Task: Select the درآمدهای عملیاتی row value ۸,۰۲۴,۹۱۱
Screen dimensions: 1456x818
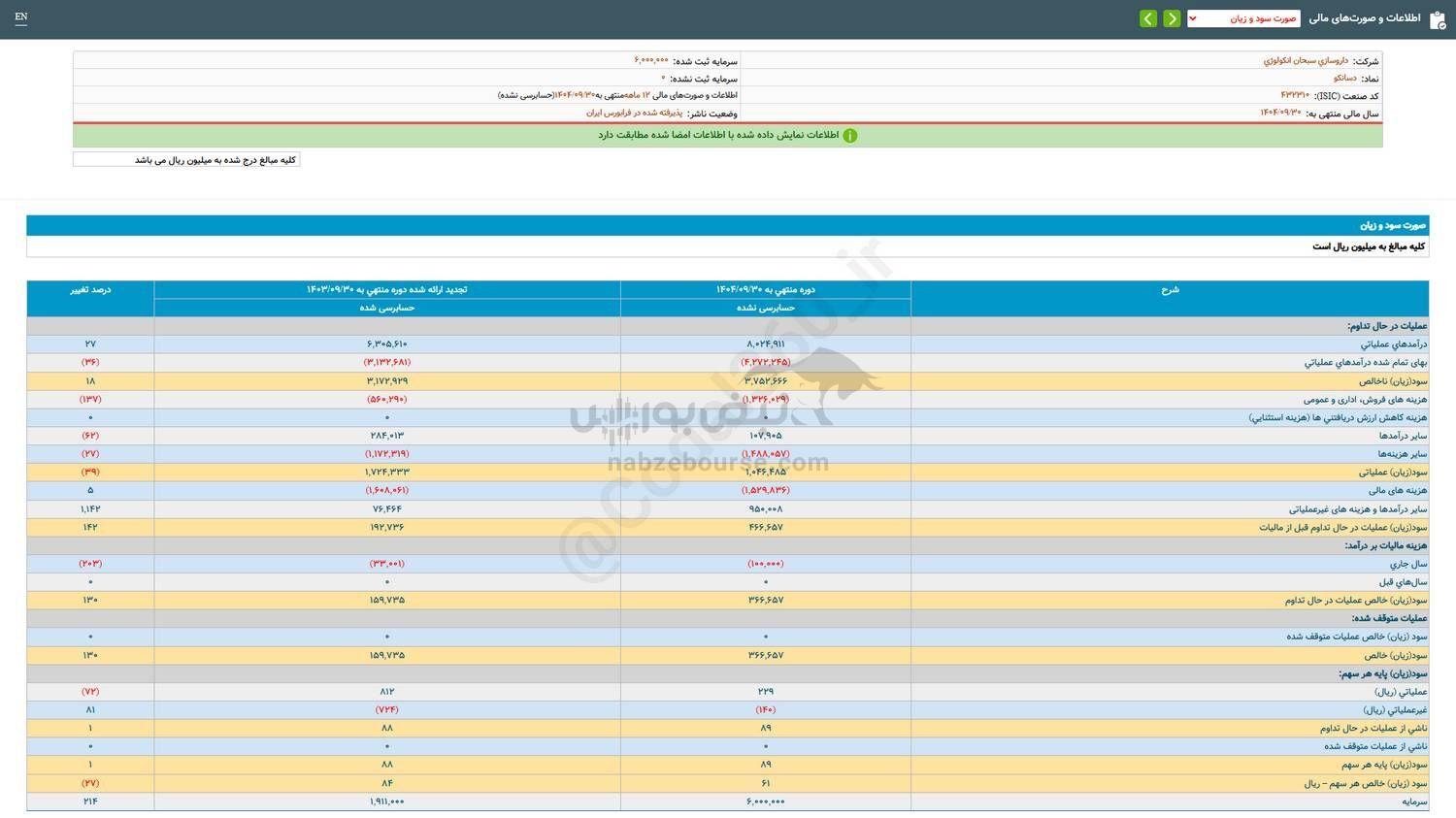Action: 765,344
